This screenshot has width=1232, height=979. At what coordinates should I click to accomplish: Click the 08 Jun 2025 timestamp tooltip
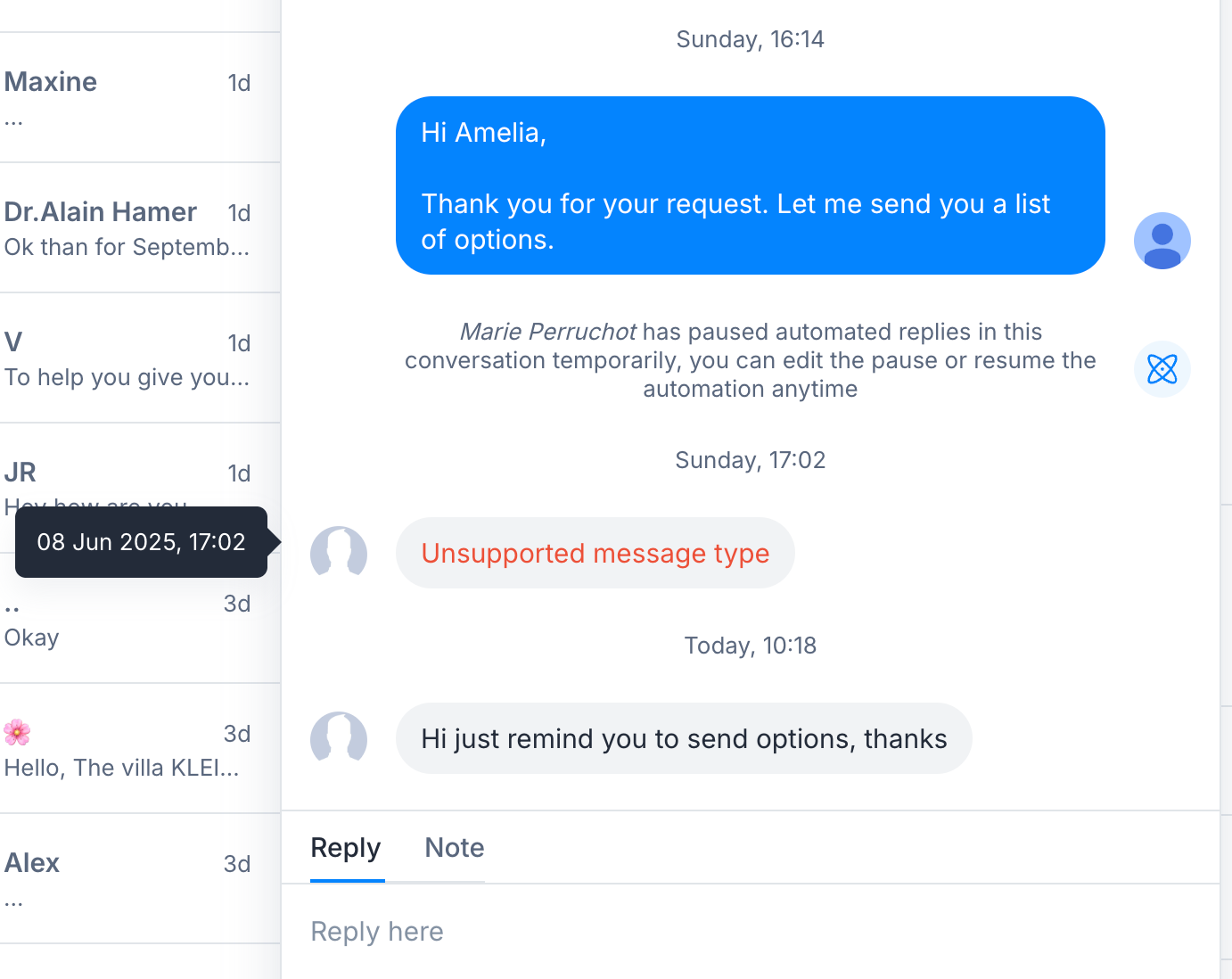pyautogui.click(x=141, y=542)
